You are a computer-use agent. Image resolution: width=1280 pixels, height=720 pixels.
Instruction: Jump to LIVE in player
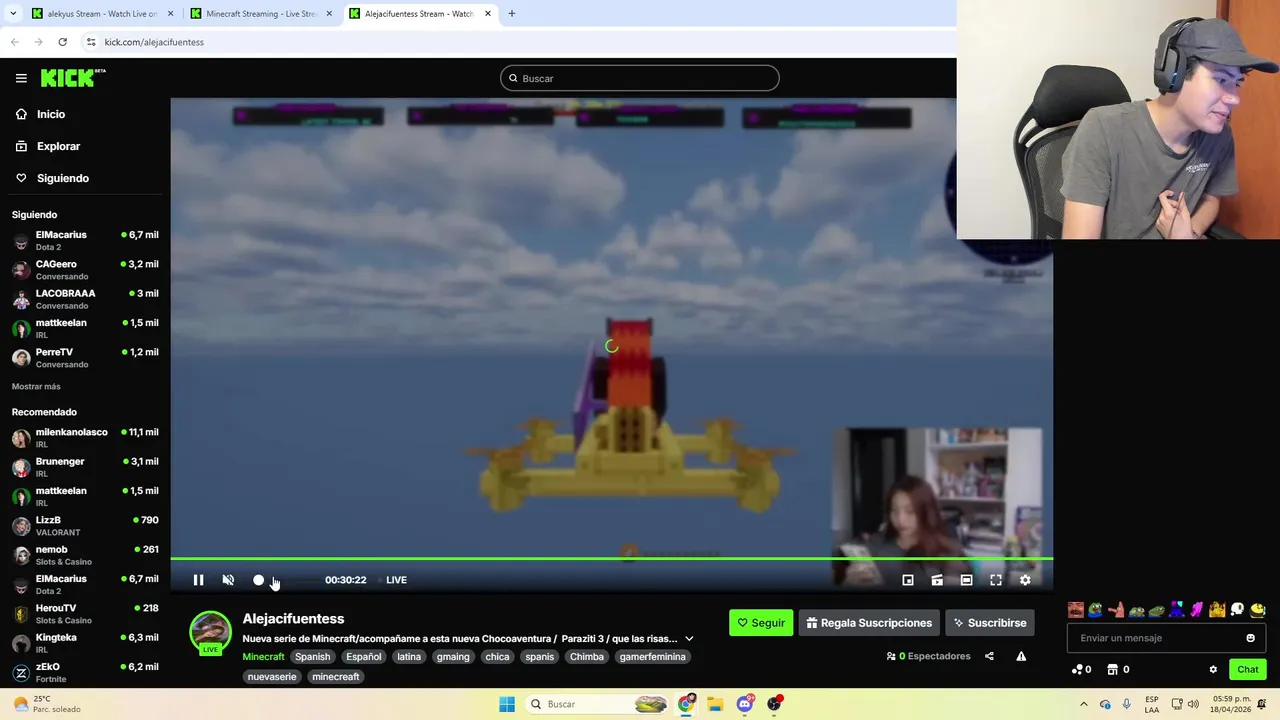tap(396, 580)
